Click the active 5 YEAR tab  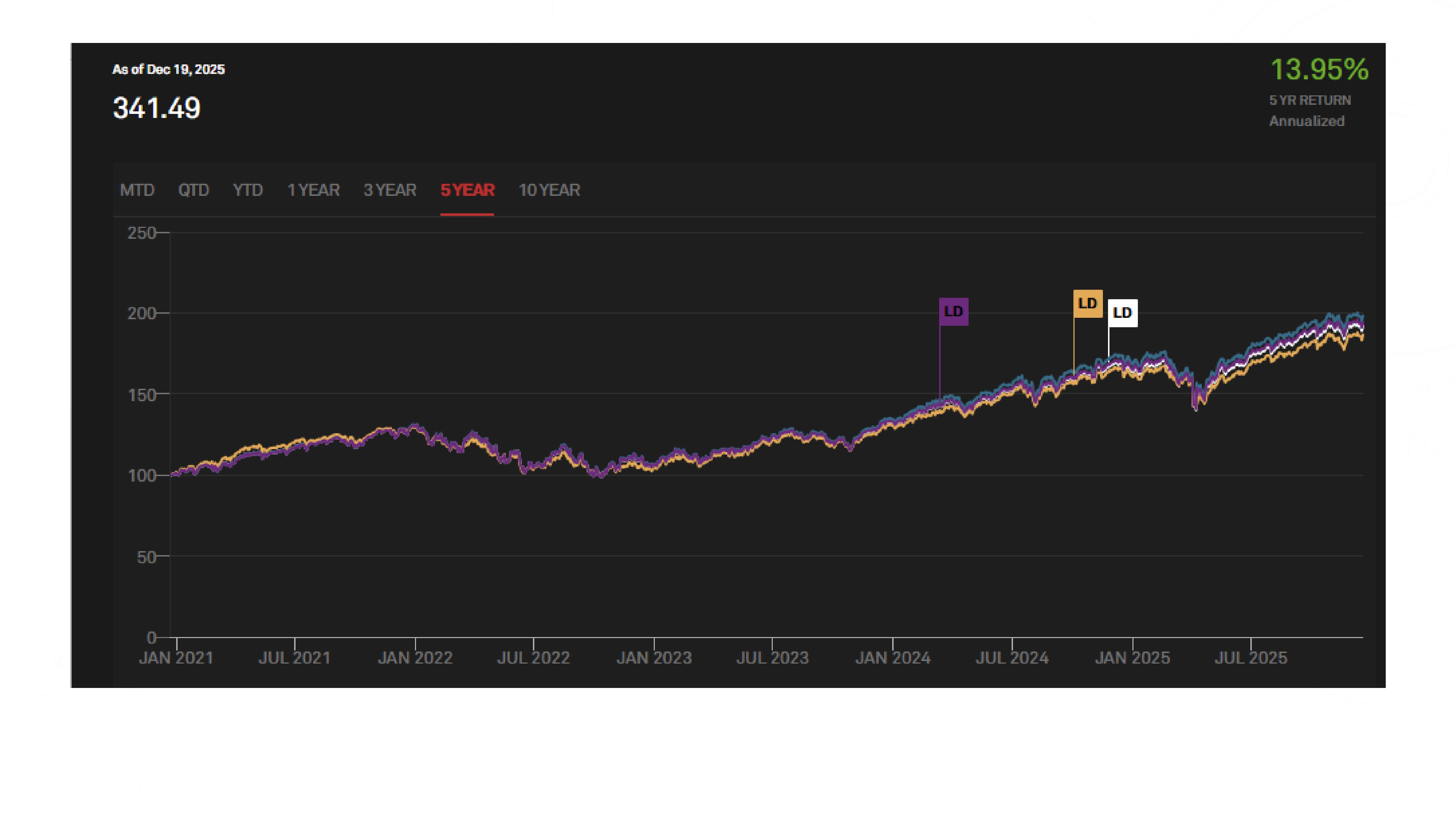pos(467,190)
